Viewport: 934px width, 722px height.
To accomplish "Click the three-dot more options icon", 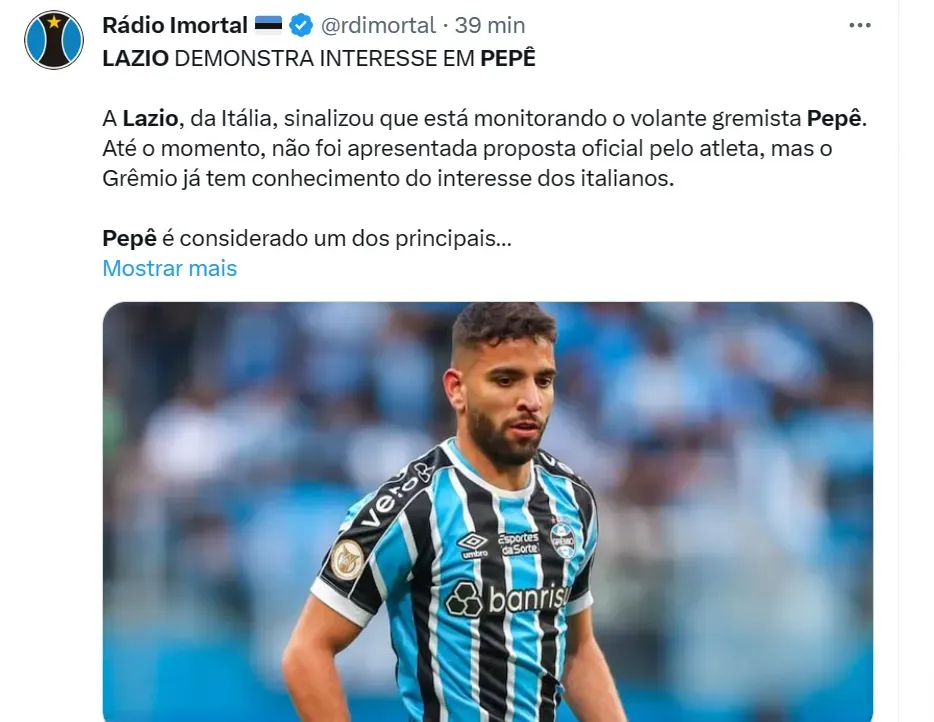I will point(860,25).
